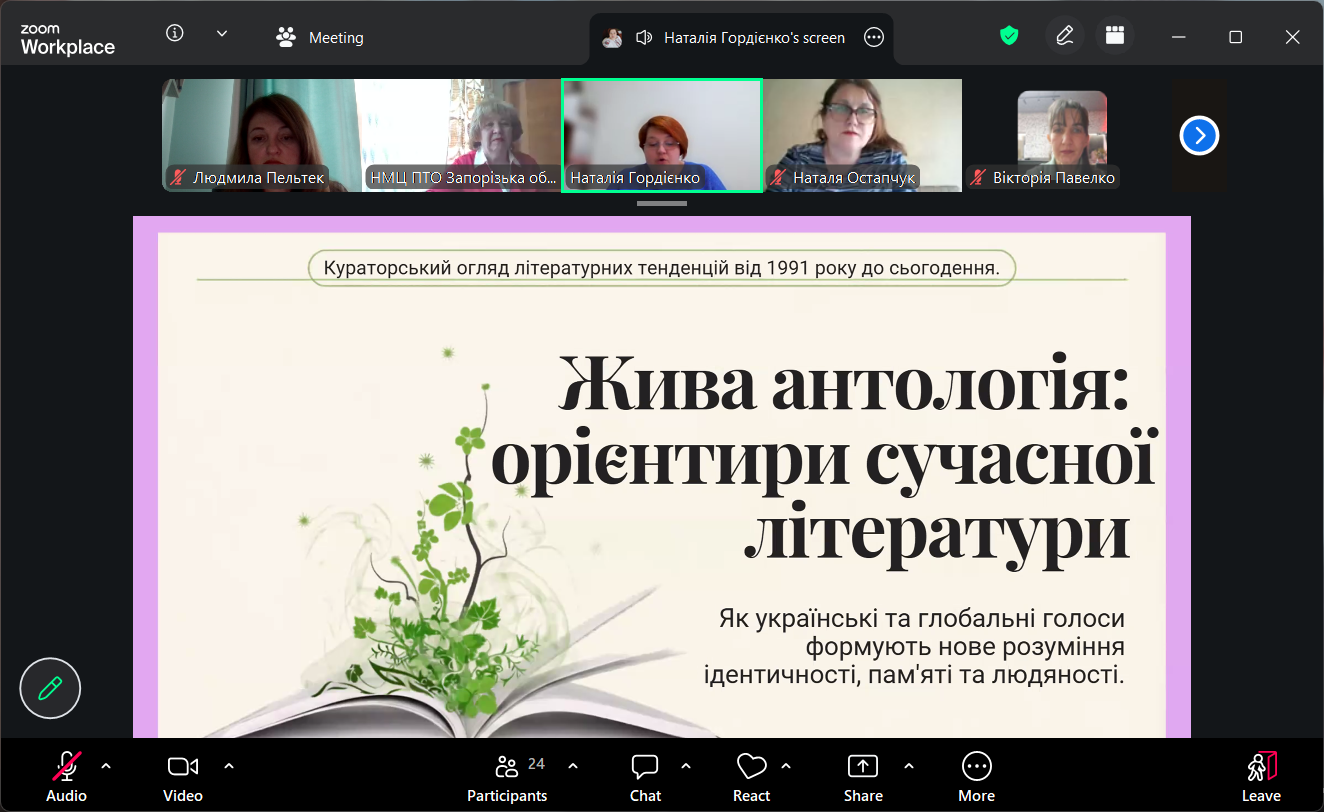Expand video options arrow next to Video
The width and height of the screenshot is (1324, 812).
tap(229, 766)
